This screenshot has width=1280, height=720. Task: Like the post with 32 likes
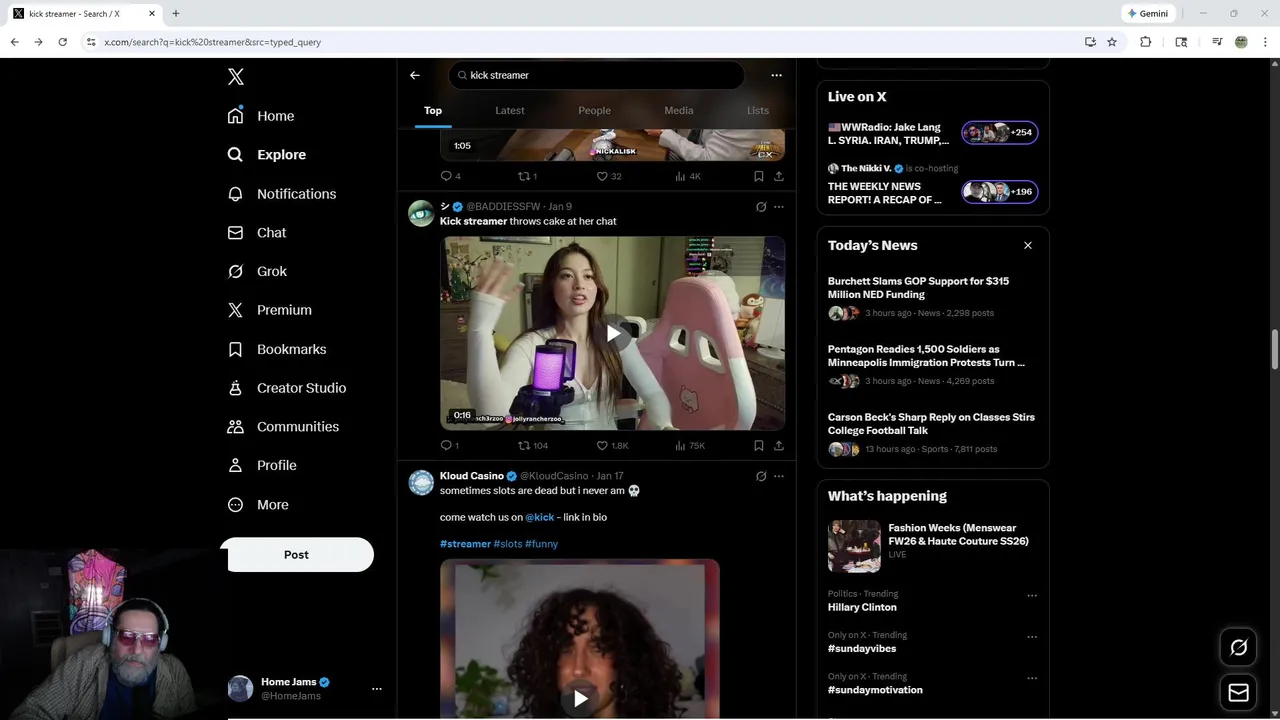point(609,176)
